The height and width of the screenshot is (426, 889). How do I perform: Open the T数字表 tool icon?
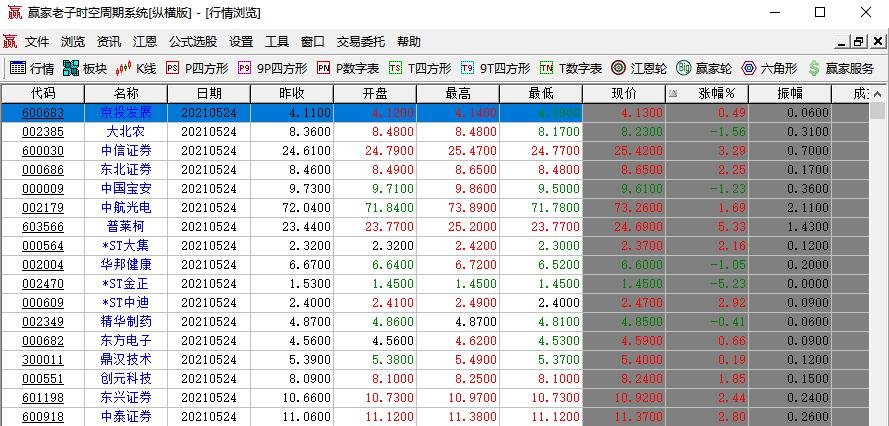pos(547,68)
